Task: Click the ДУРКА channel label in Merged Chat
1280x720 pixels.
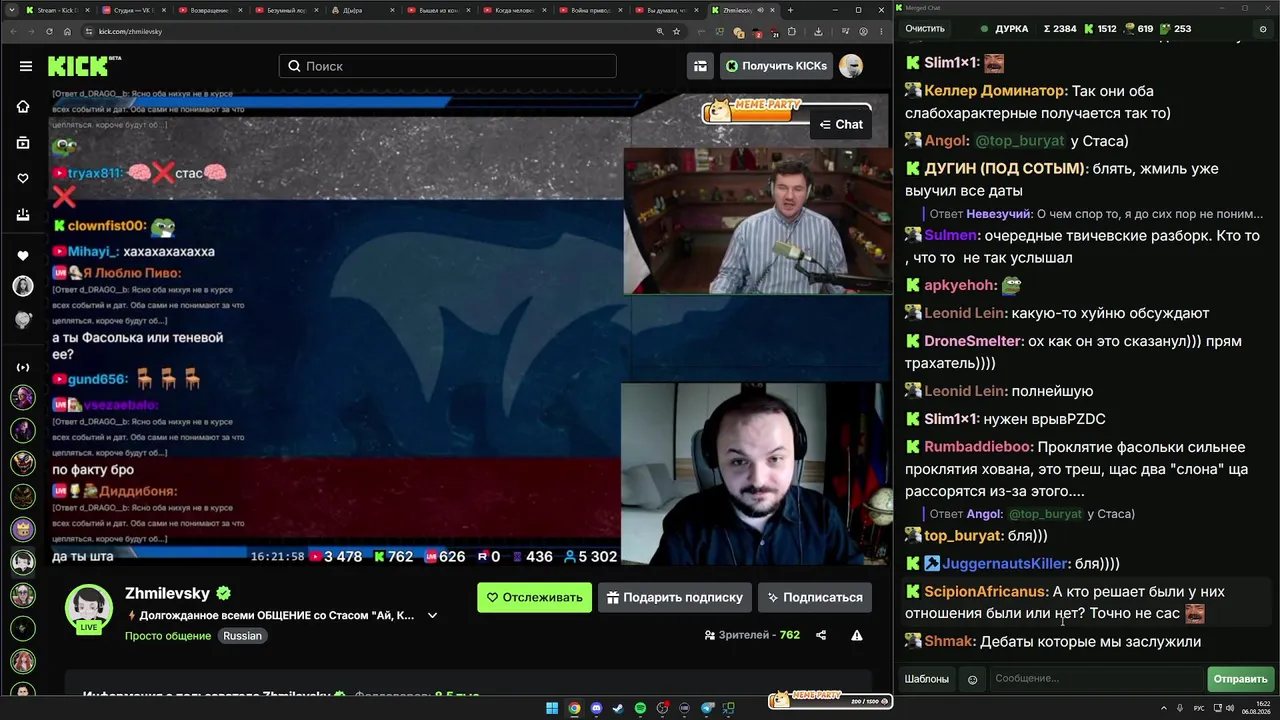Action: [x=1012, y=29]
